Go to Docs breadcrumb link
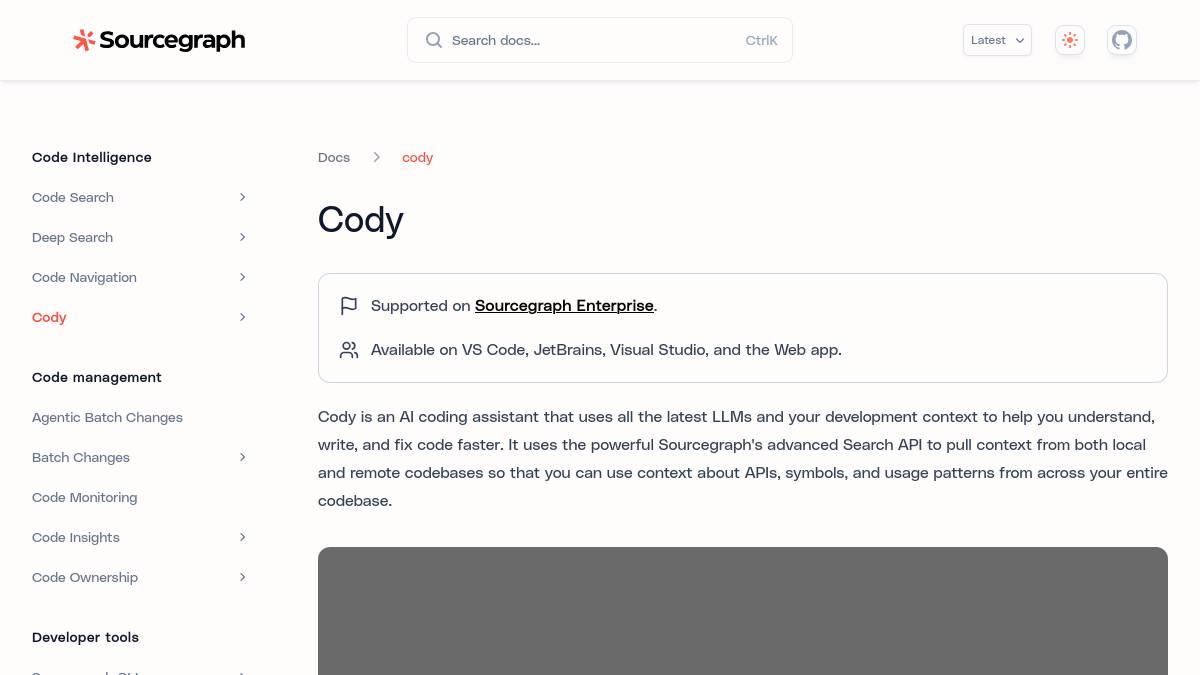 click(334, 157)
